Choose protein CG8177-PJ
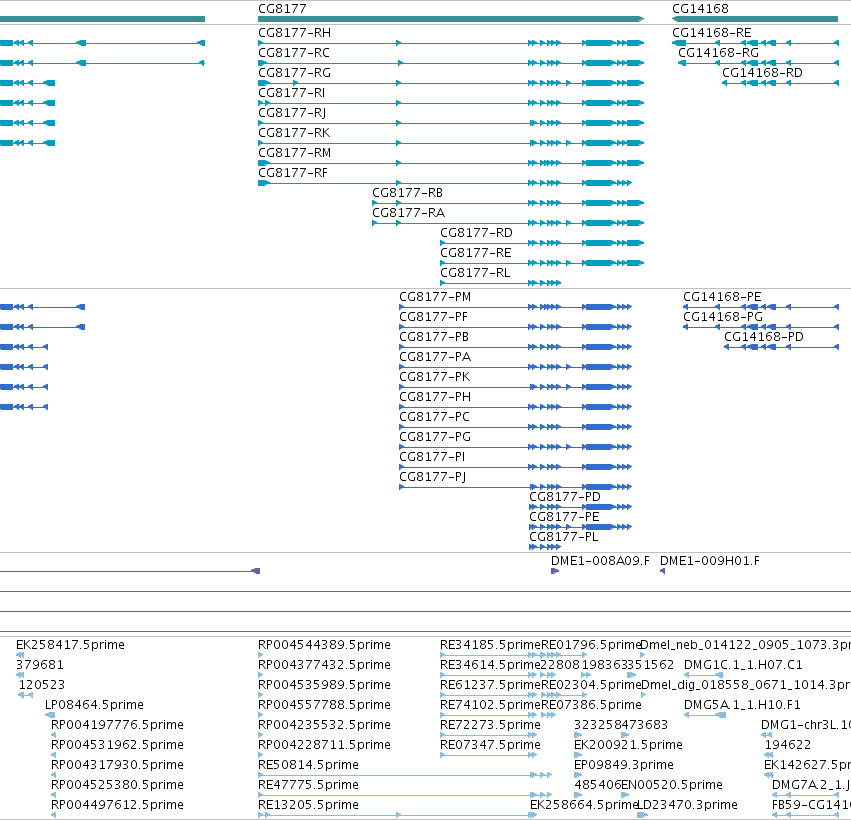The image size is (851, 820). point(433,478)
